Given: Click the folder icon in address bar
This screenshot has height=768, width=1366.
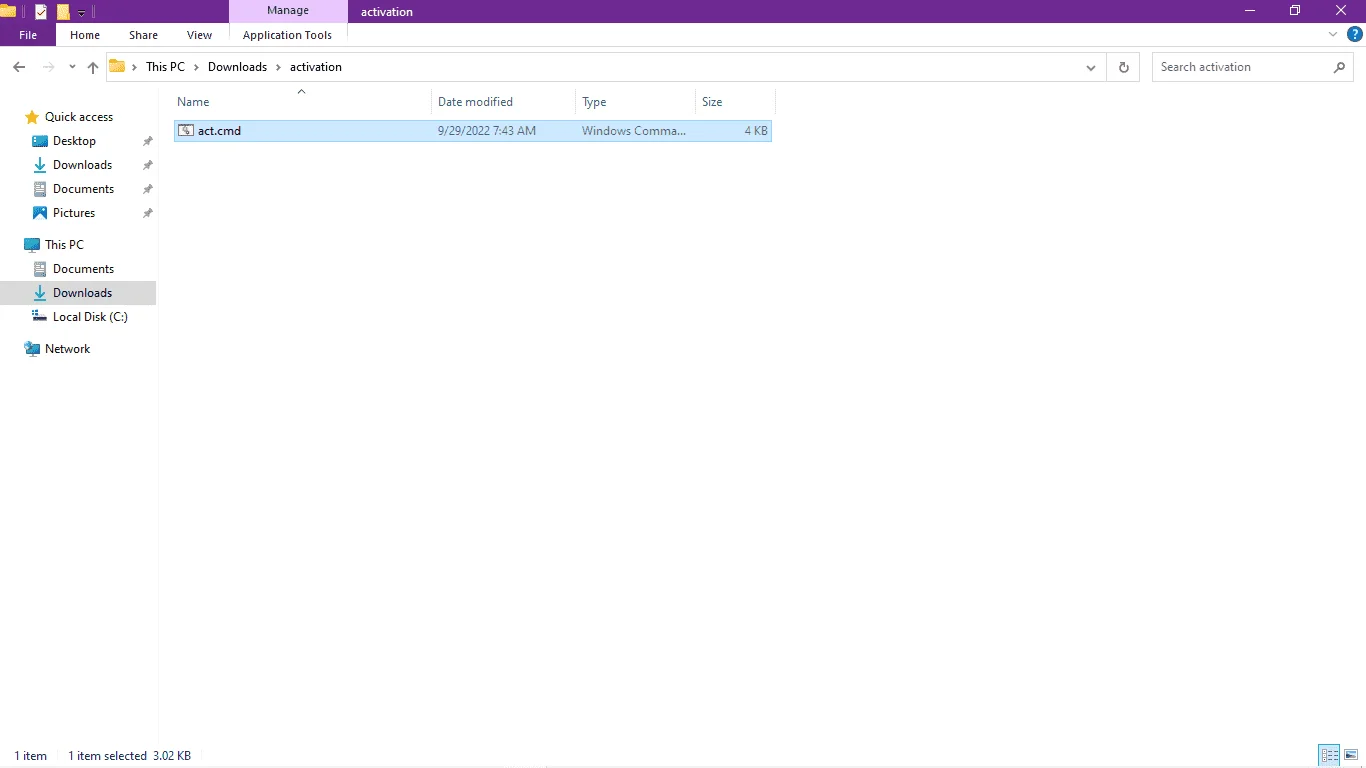Looking at the screenshot, I should pos(117,67).
